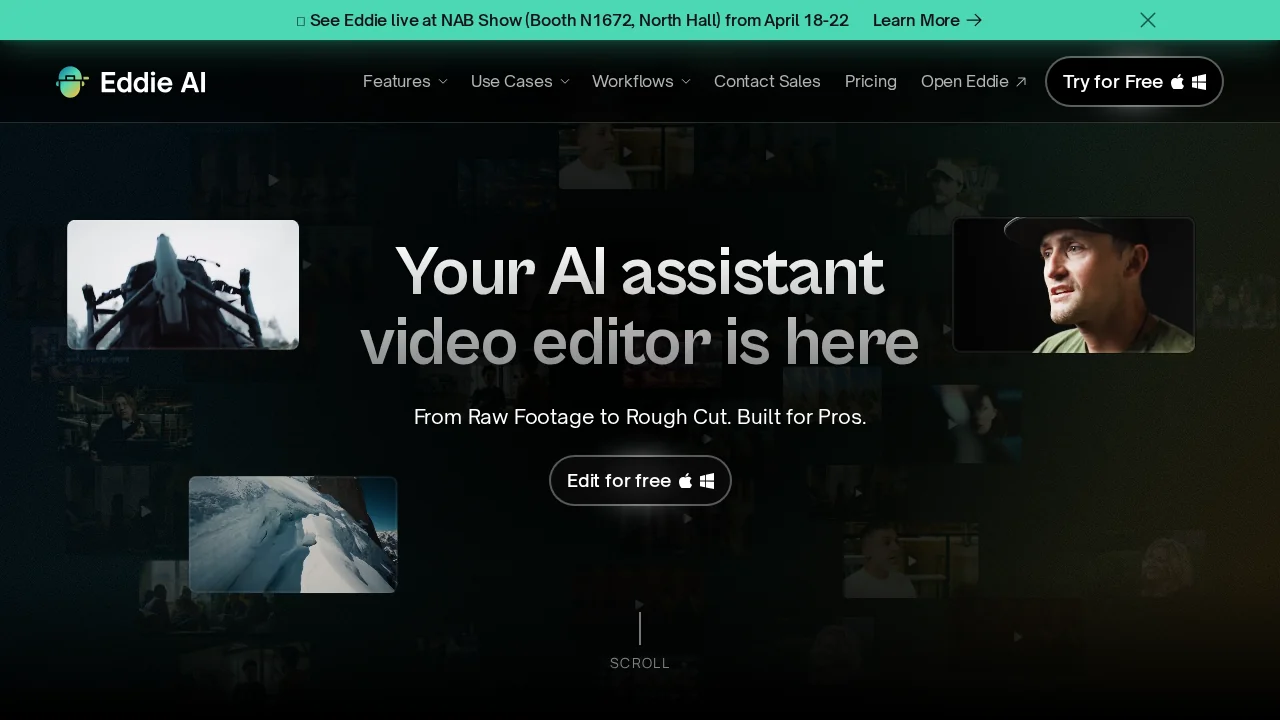The height and width of the screenshot is (720, 1280).
Task: Open the Workflows dropdown chevron
Action: 686,82
